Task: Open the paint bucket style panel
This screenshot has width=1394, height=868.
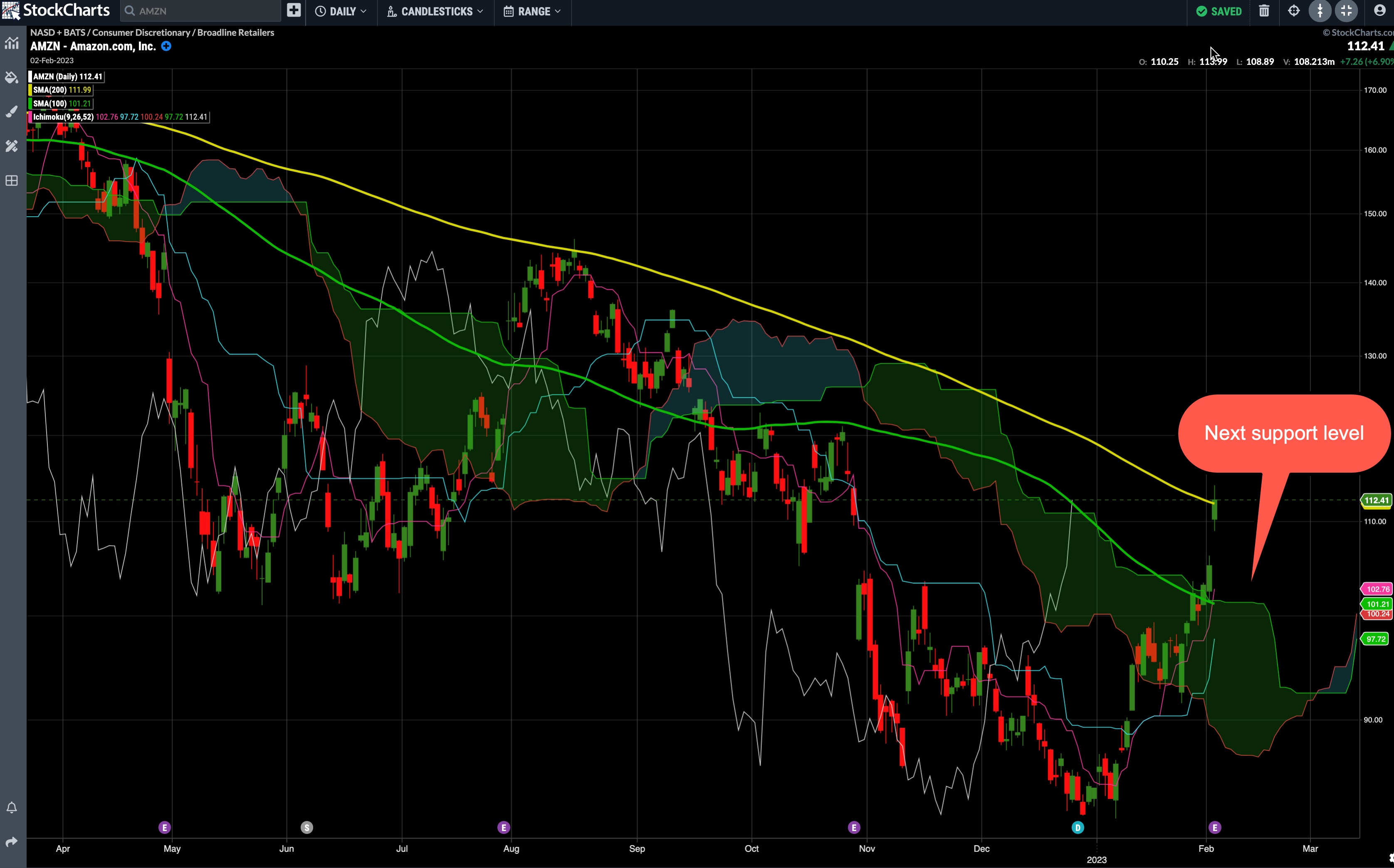Action: tap(12, 77)
